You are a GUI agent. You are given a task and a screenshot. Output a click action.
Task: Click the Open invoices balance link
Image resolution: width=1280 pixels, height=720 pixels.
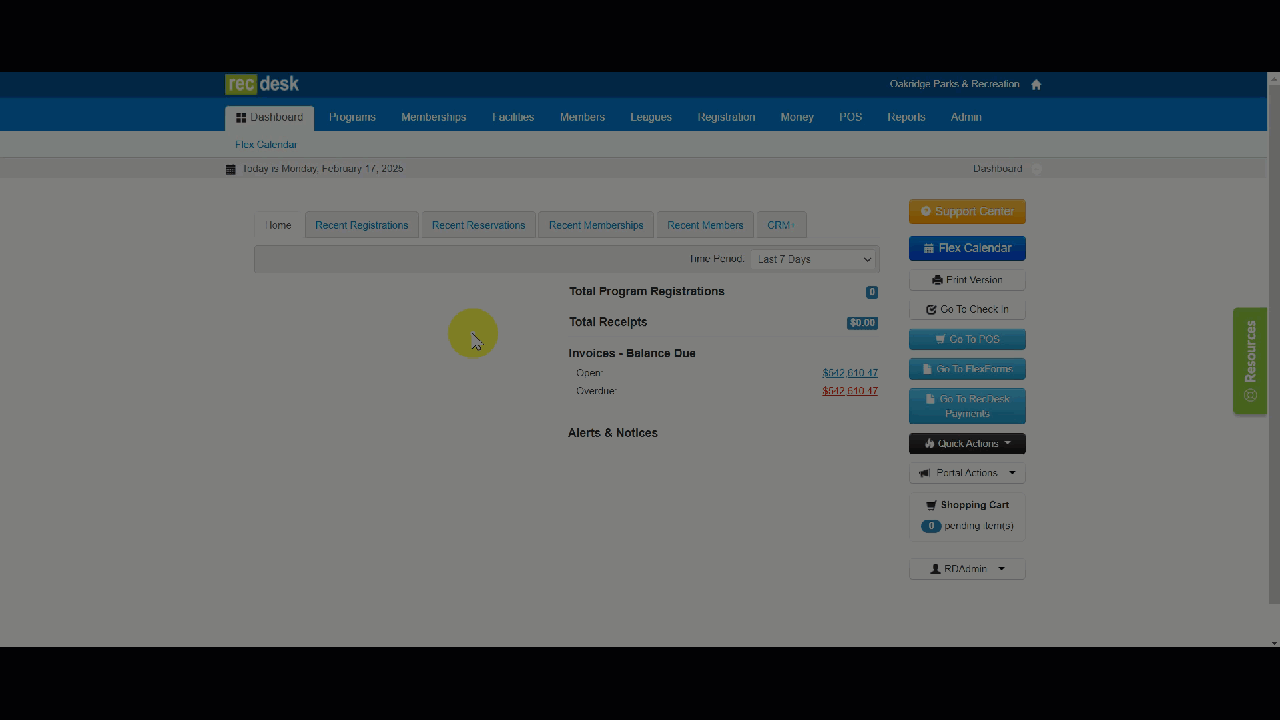coord(849,373)
